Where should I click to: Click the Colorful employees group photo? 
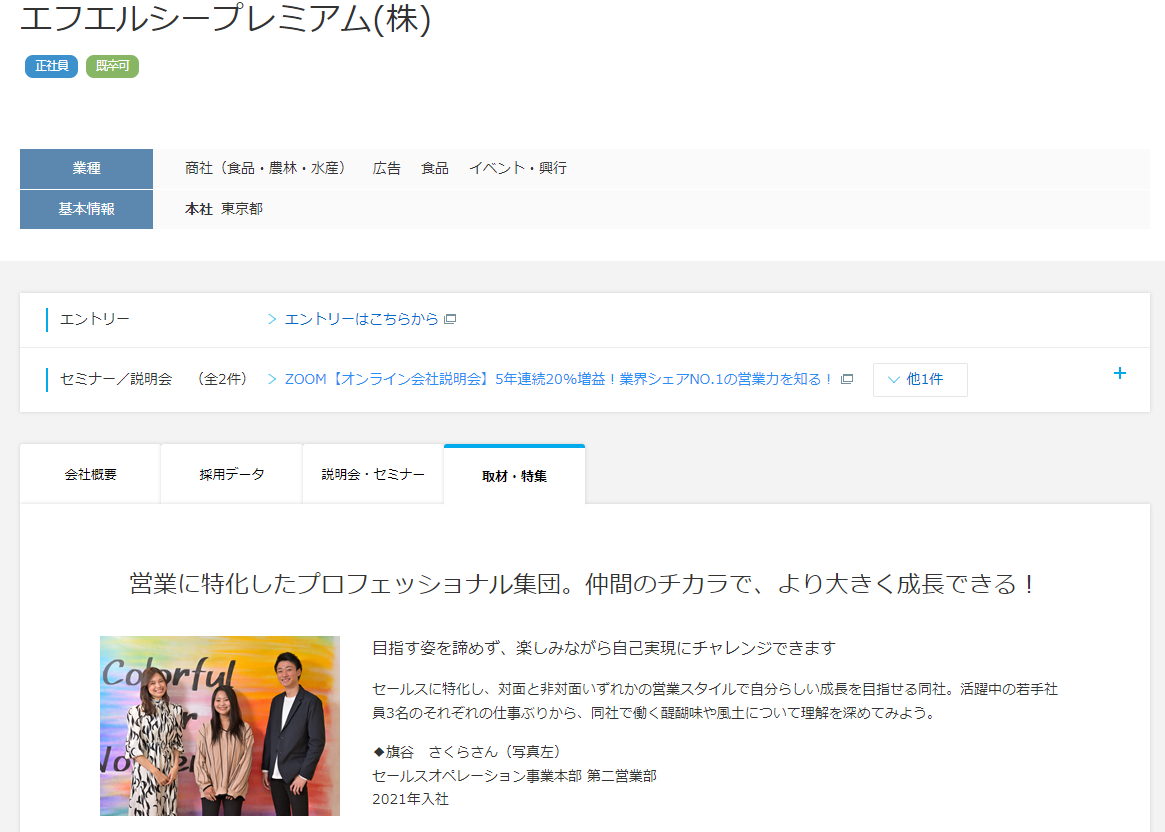(x=220, y=726)
